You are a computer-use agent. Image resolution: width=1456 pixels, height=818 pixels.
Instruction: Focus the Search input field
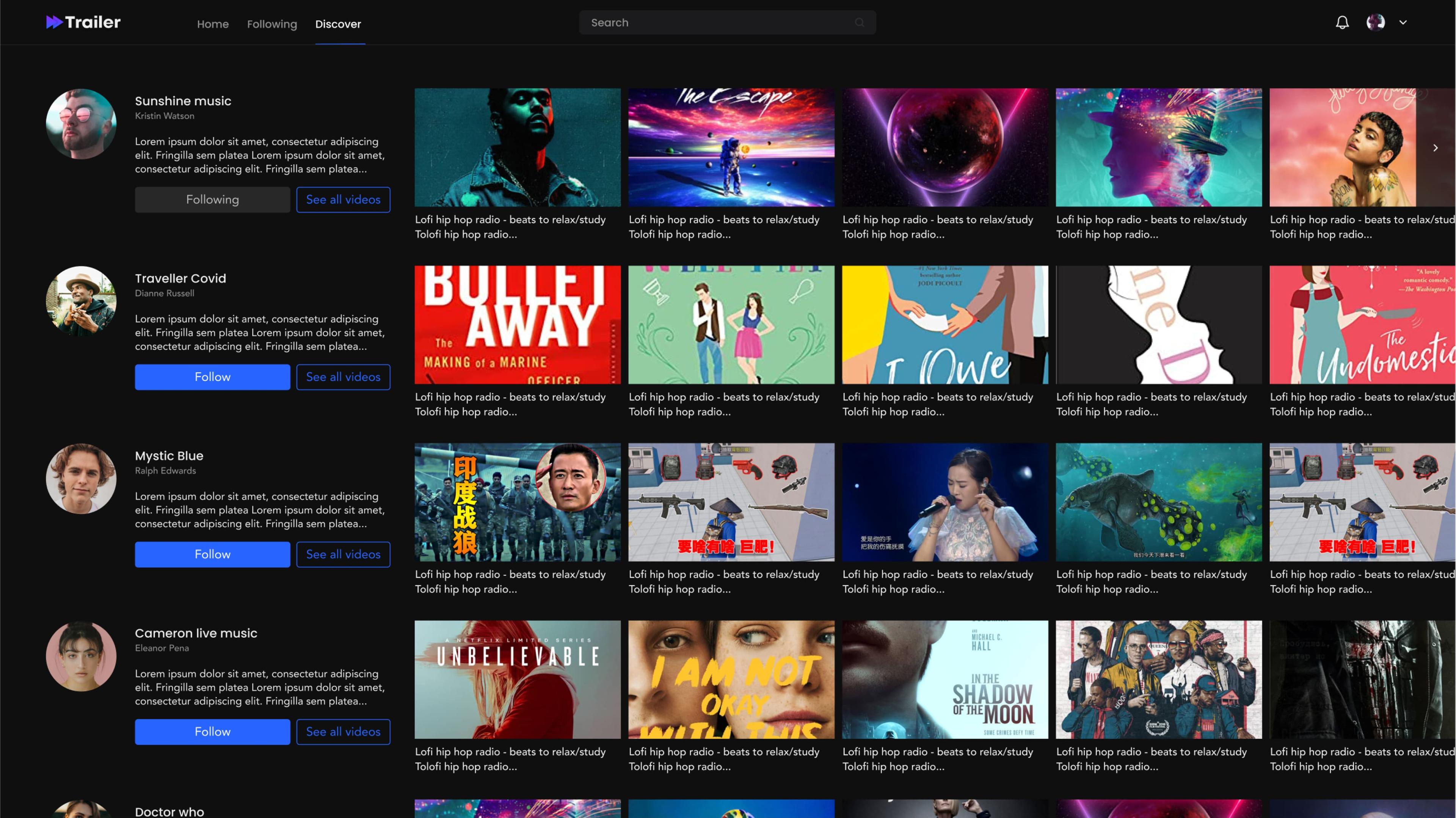click(x=728, y=23)
